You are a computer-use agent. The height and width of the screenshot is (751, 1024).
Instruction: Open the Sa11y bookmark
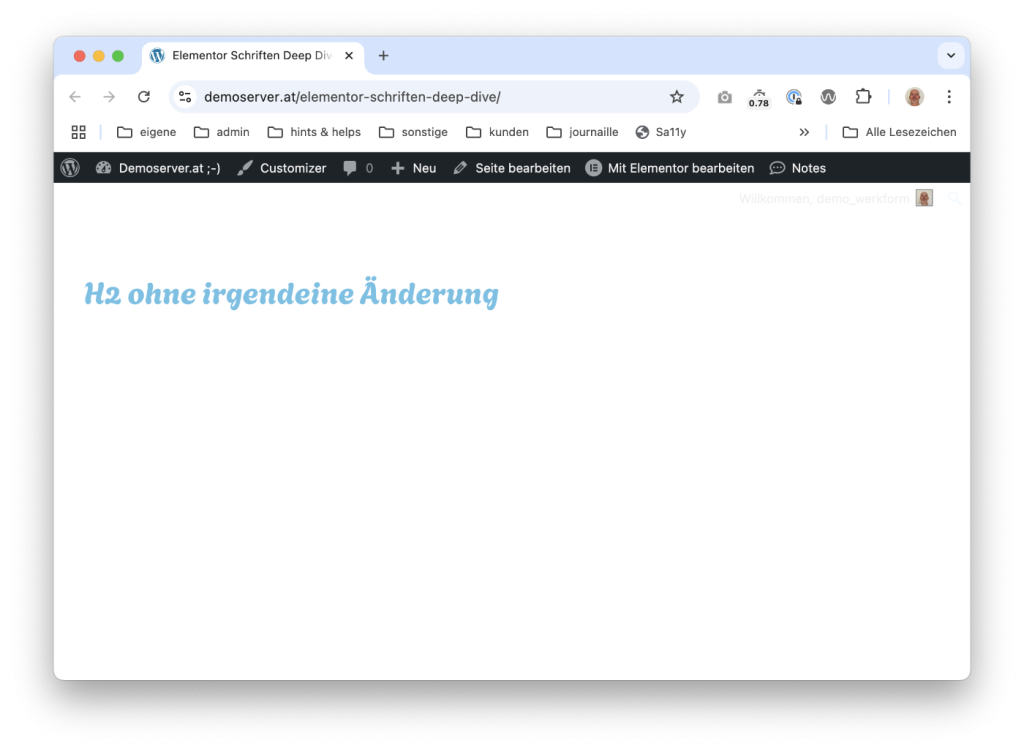(661, 132)
